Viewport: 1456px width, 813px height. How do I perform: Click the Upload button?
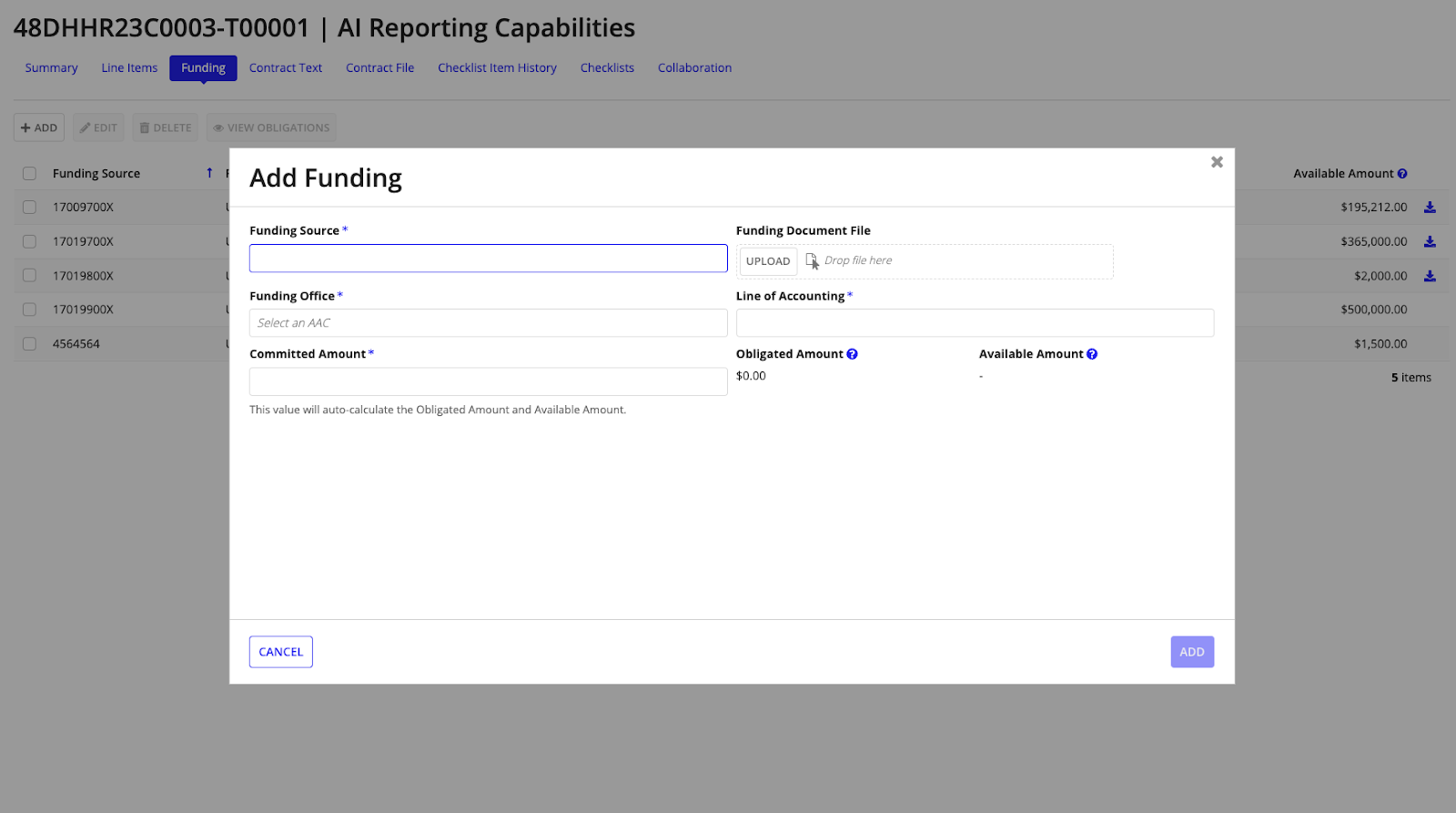coord(768,261)
